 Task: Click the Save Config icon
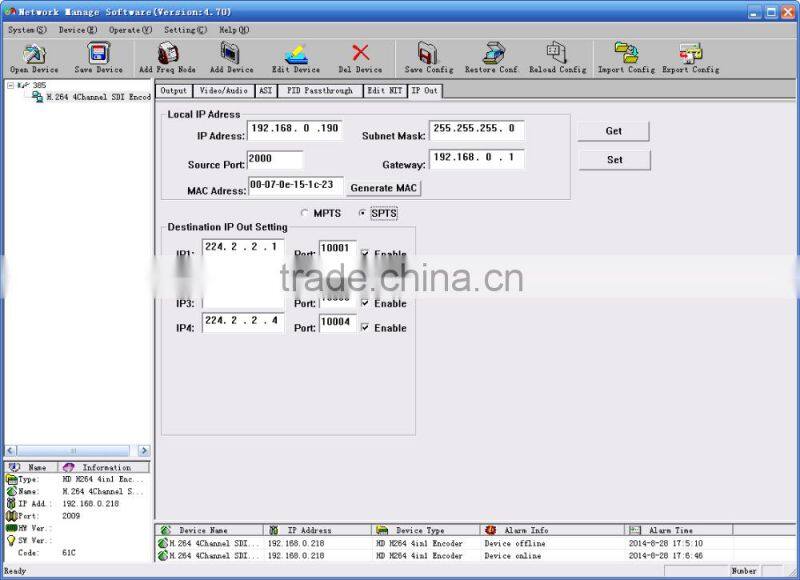428,57
